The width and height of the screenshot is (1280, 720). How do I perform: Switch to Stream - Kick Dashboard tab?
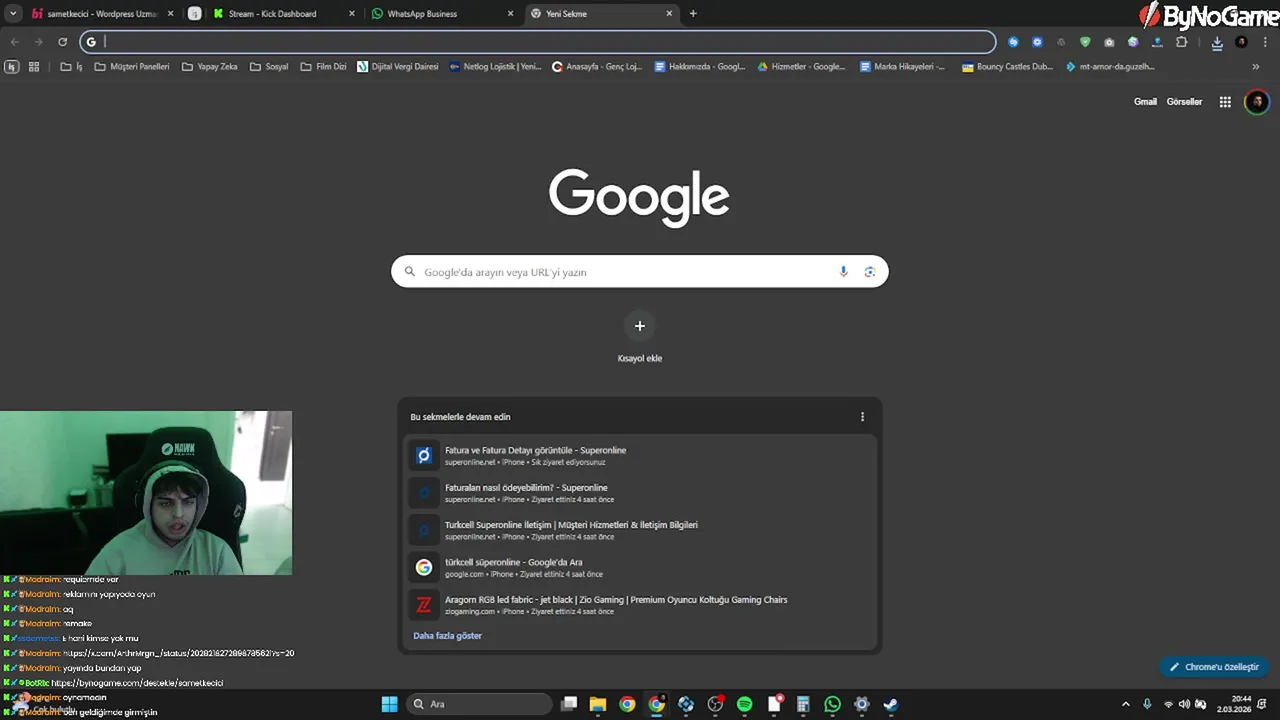[285, 14]
